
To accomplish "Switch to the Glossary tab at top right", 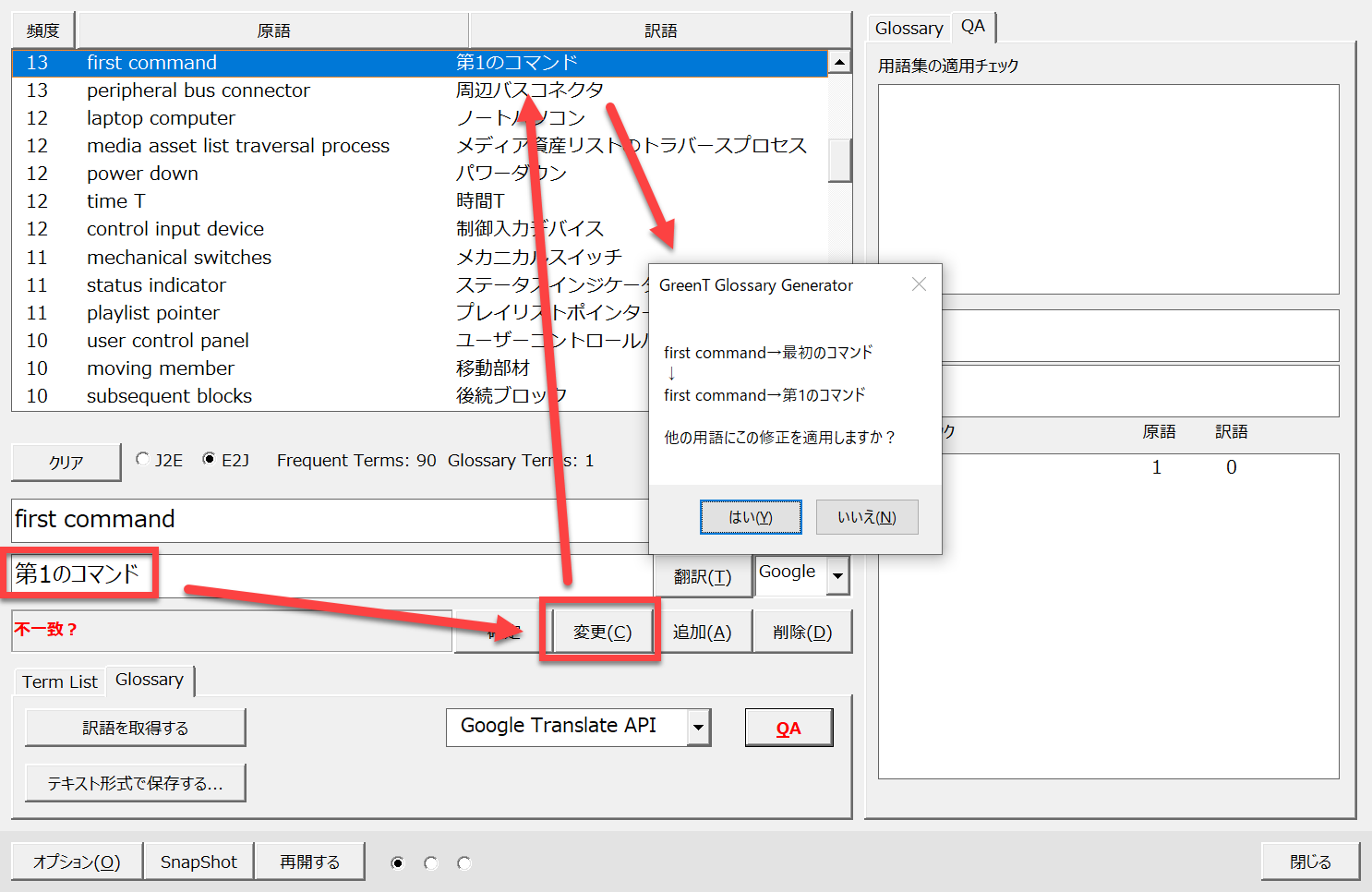I will tap(909, 29).
